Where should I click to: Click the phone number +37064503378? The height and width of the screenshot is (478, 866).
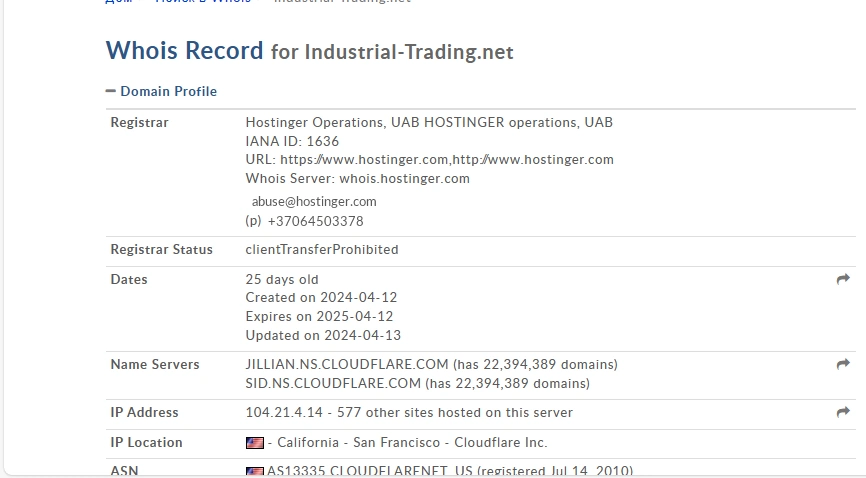[315, 221]
